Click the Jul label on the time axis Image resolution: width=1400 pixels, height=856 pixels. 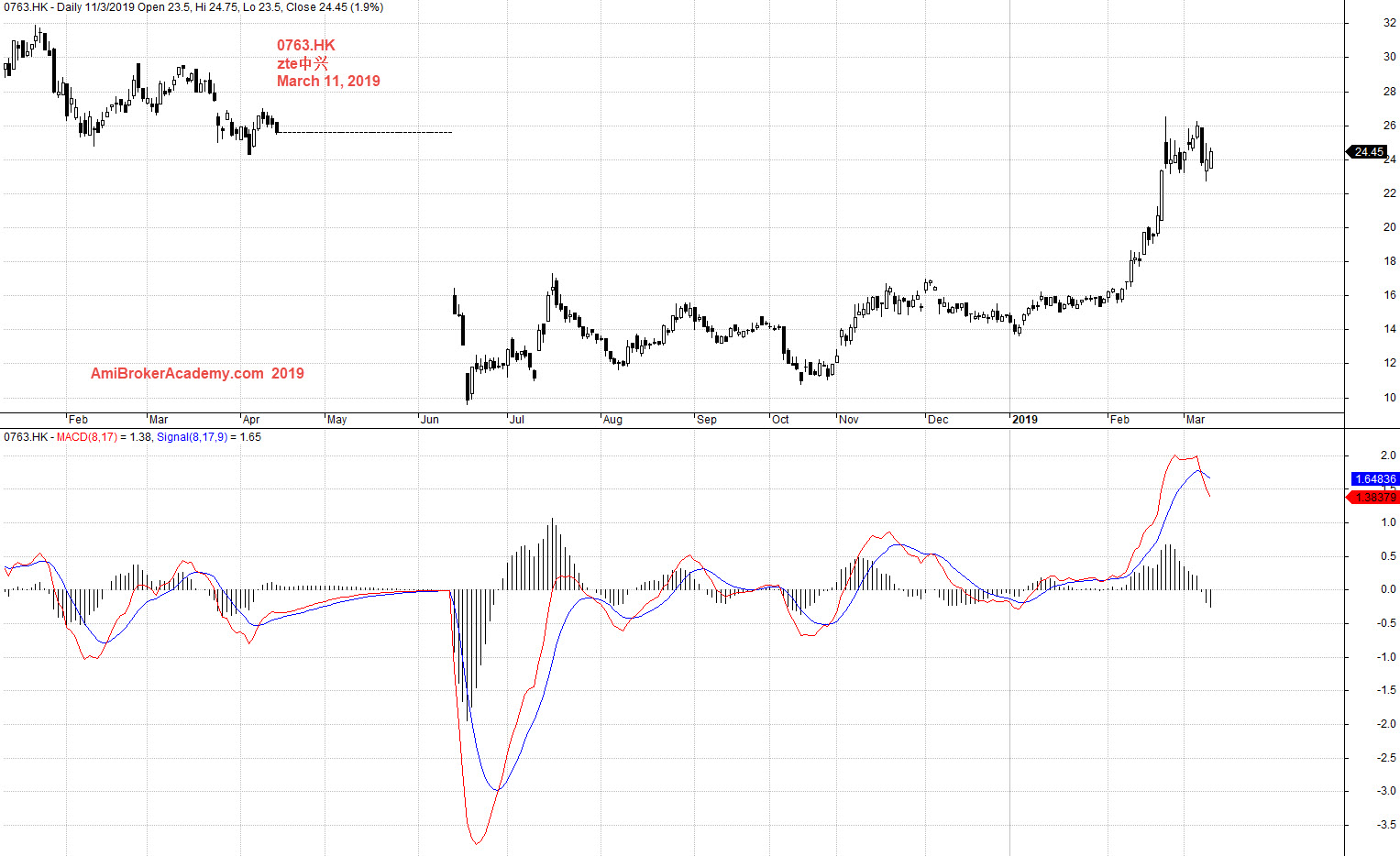tap(517, 420)
